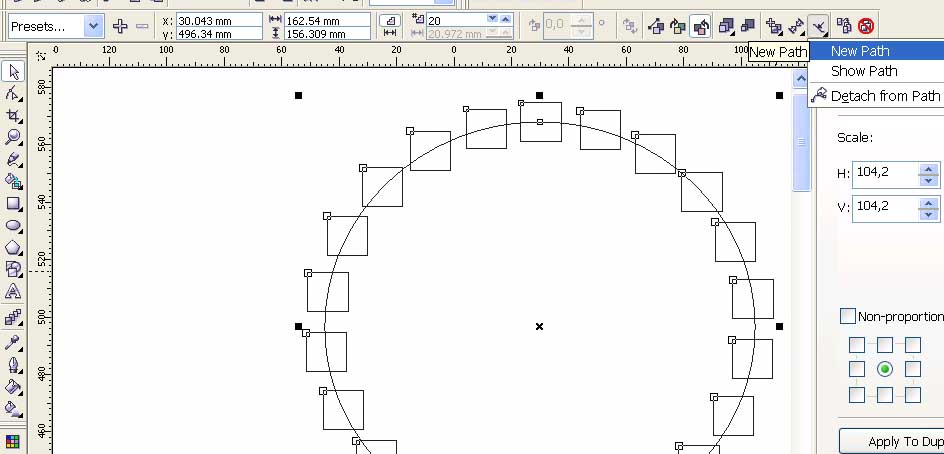Edit the object width field 162.54 mm
Image resolution: width=944 pixels, height=454 pixels.
click(327, 20)
